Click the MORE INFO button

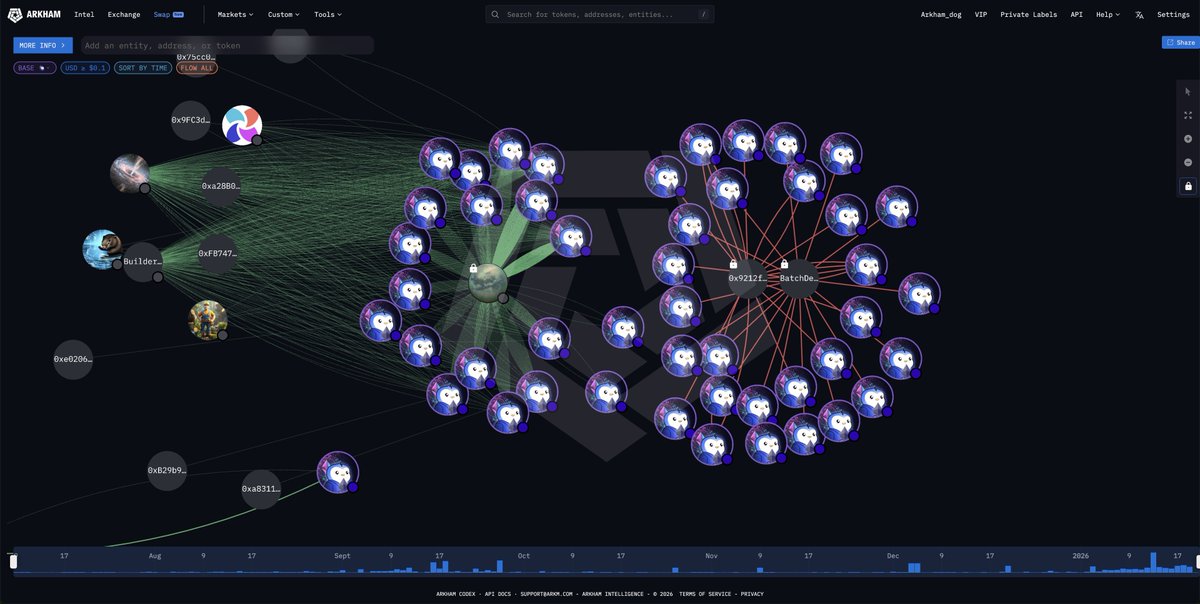(43, 45)
